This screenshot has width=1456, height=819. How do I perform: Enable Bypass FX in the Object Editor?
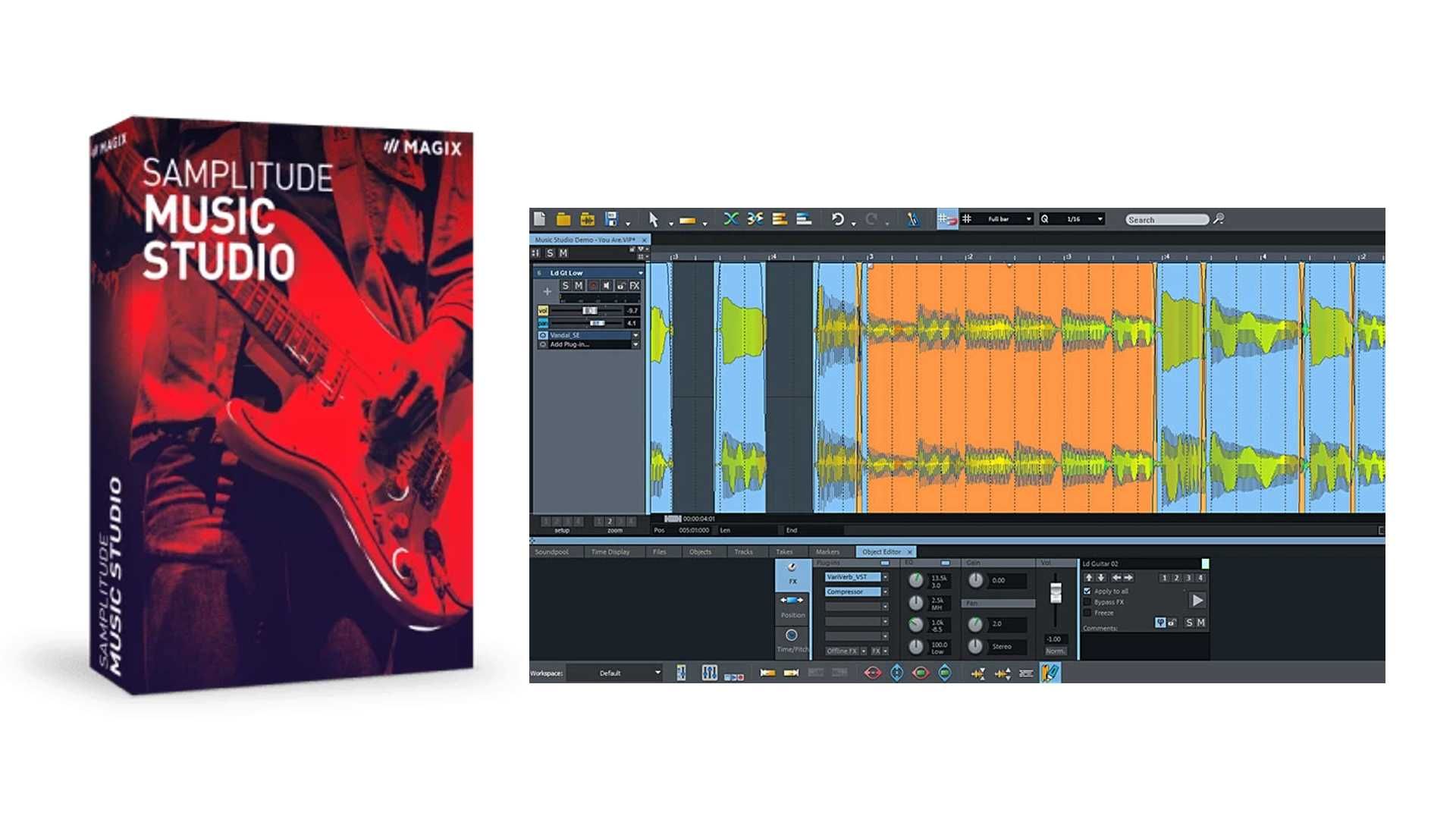[1087, 601]
